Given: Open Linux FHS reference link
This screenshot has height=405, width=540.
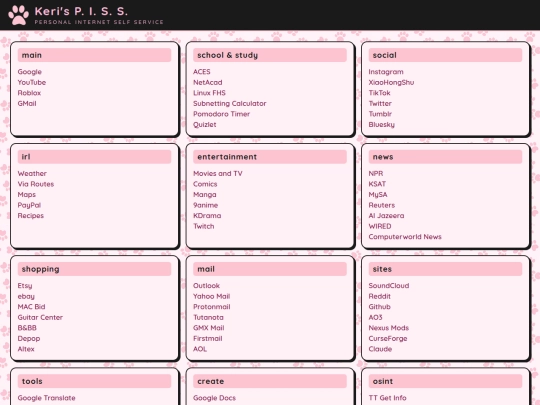Looking at the screenshot, I should click(209, 93).
